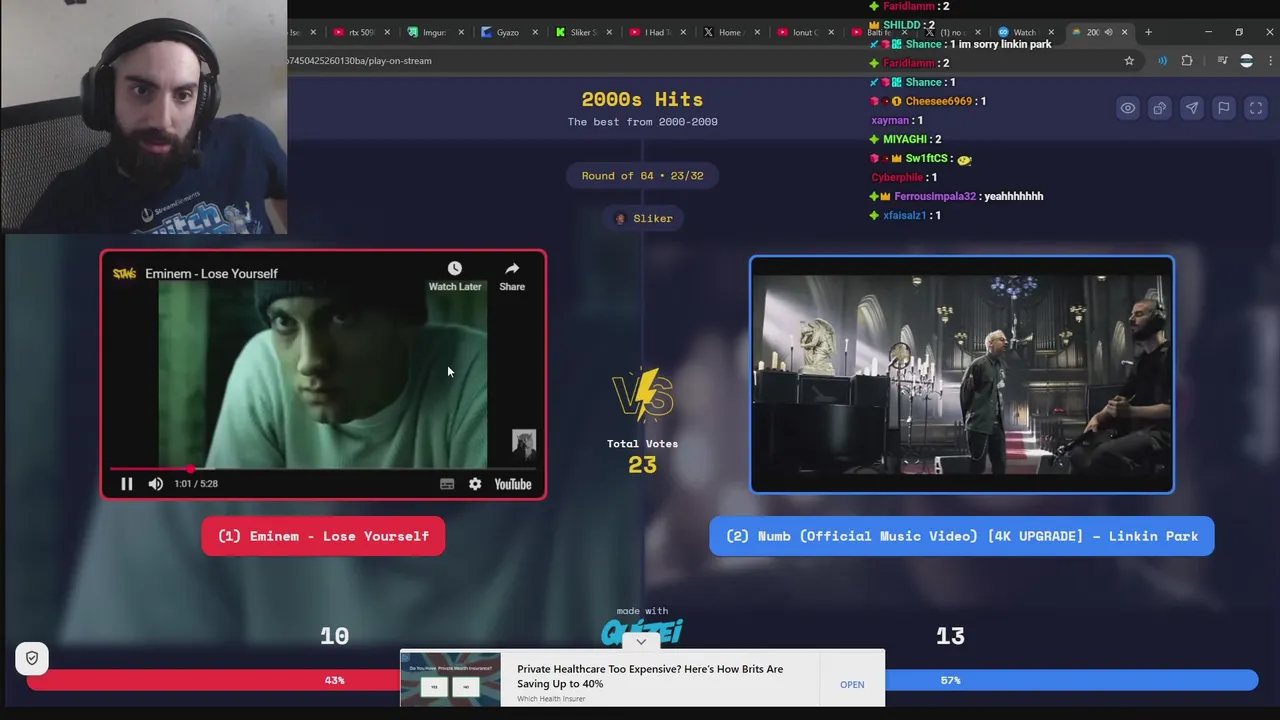Image resolution: width=1280 pixels, height=720 pixels.
Task: Open browser extensions puzzle icon
Action: click(x=1187, y=61)
